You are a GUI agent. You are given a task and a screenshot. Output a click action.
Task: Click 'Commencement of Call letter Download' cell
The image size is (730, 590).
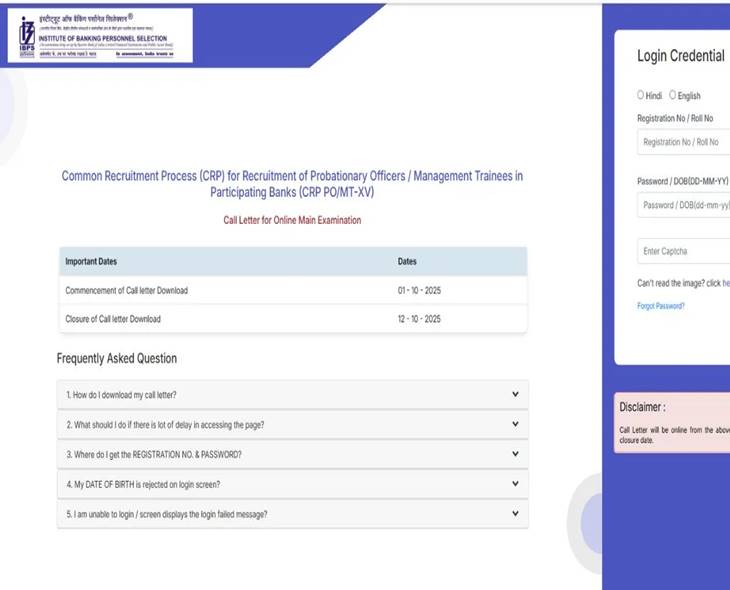click(127, 291)
